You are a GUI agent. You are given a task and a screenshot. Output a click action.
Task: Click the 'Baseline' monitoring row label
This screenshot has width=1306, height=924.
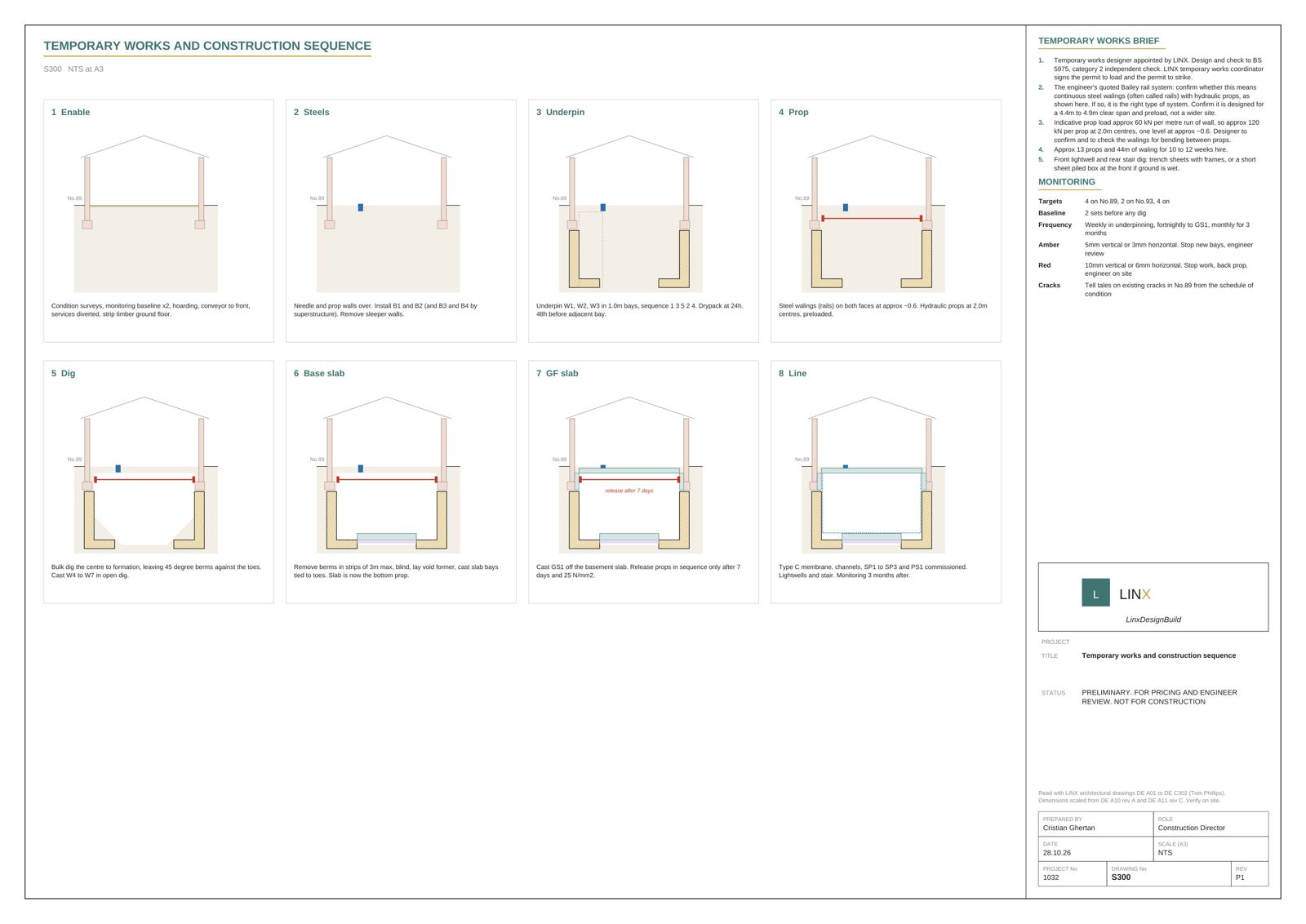point(1051,213)
